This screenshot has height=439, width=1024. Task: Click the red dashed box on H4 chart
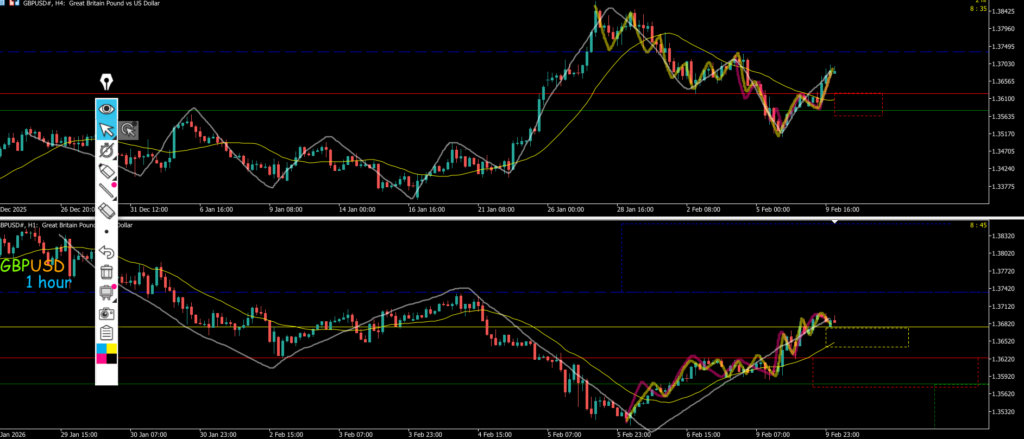[858, 104]
